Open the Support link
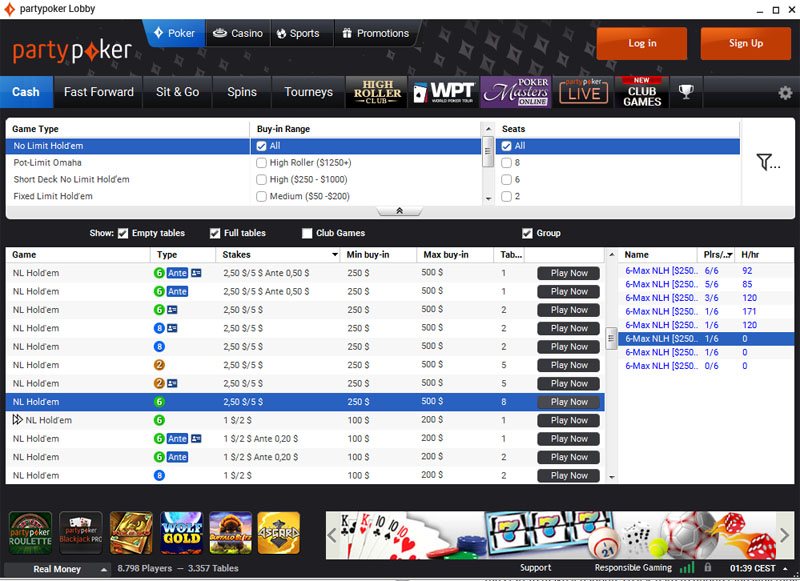The image size is (800, 581). 535,568
